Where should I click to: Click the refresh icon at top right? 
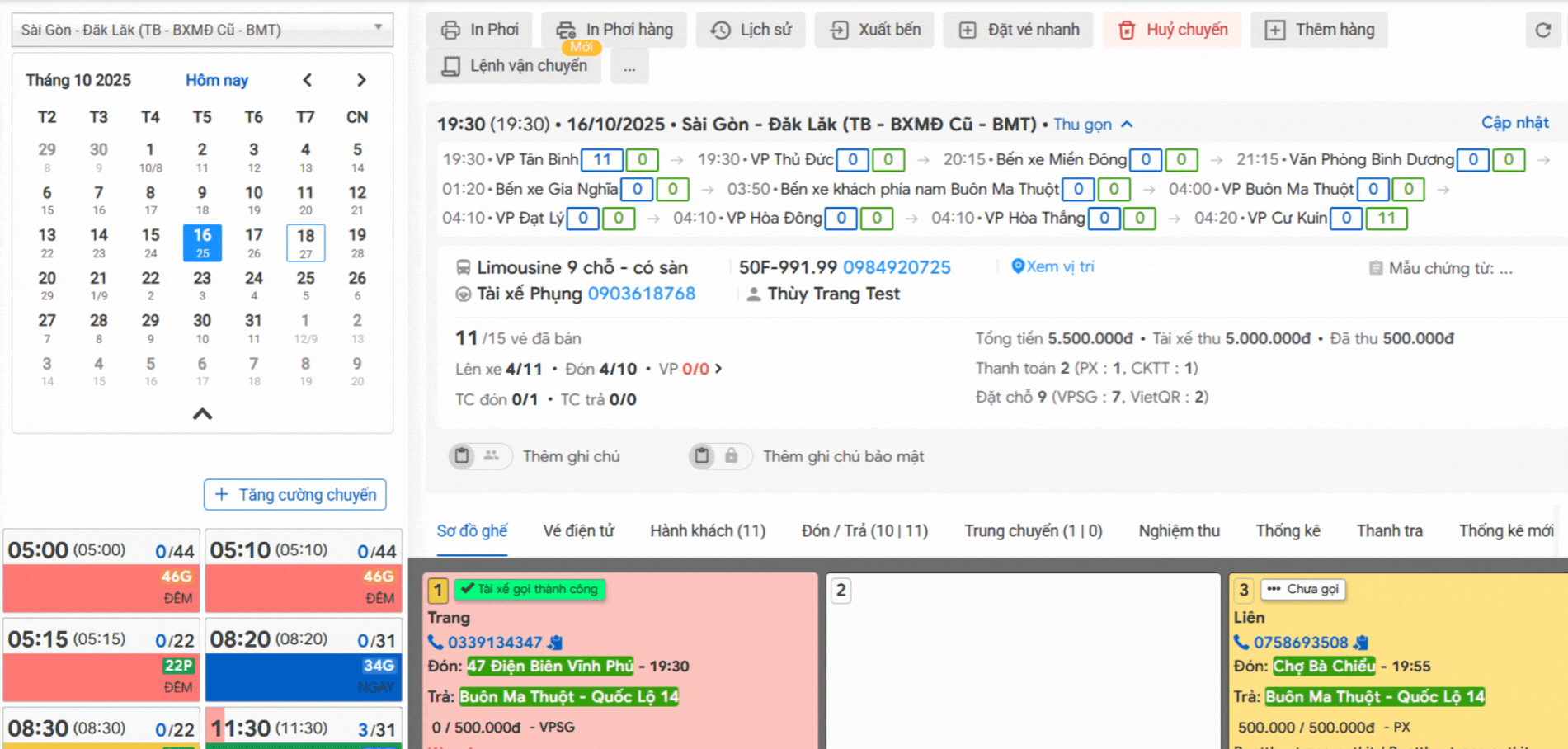pyautogui.click(x=1542, y=31)
